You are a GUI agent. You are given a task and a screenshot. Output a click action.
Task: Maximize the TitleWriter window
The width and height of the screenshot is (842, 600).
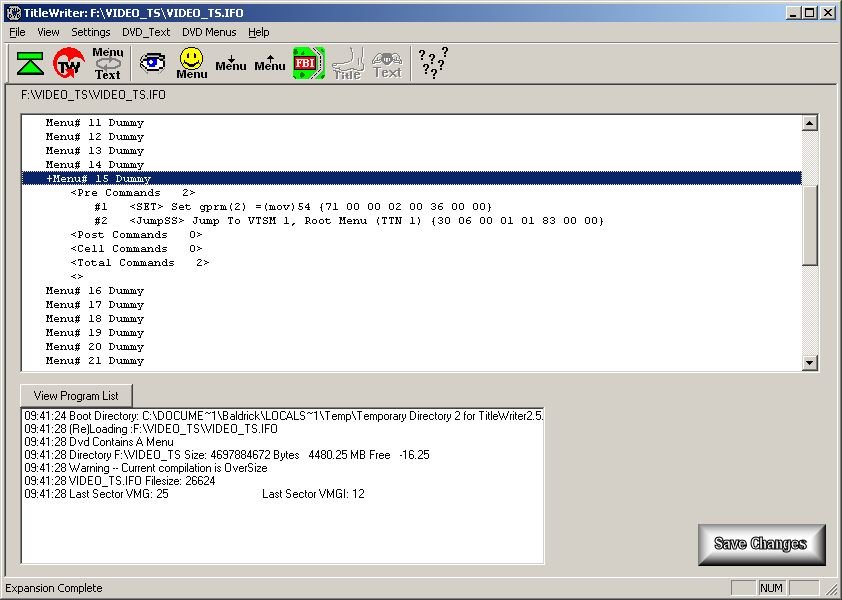pos(810,13)
